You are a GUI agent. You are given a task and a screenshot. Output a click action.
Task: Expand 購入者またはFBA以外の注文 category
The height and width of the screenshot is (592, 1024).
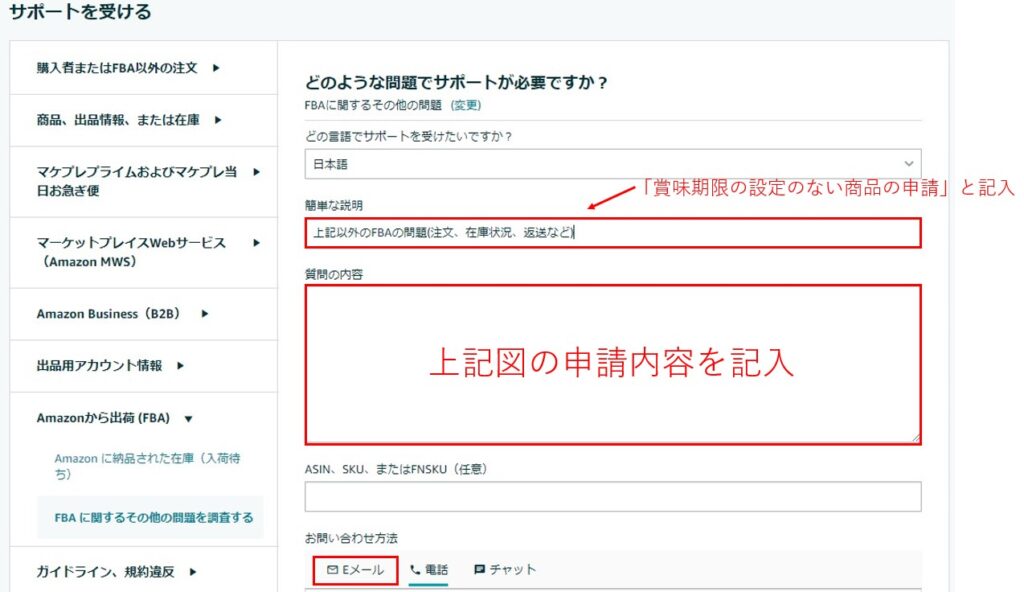tap(128, 68)
